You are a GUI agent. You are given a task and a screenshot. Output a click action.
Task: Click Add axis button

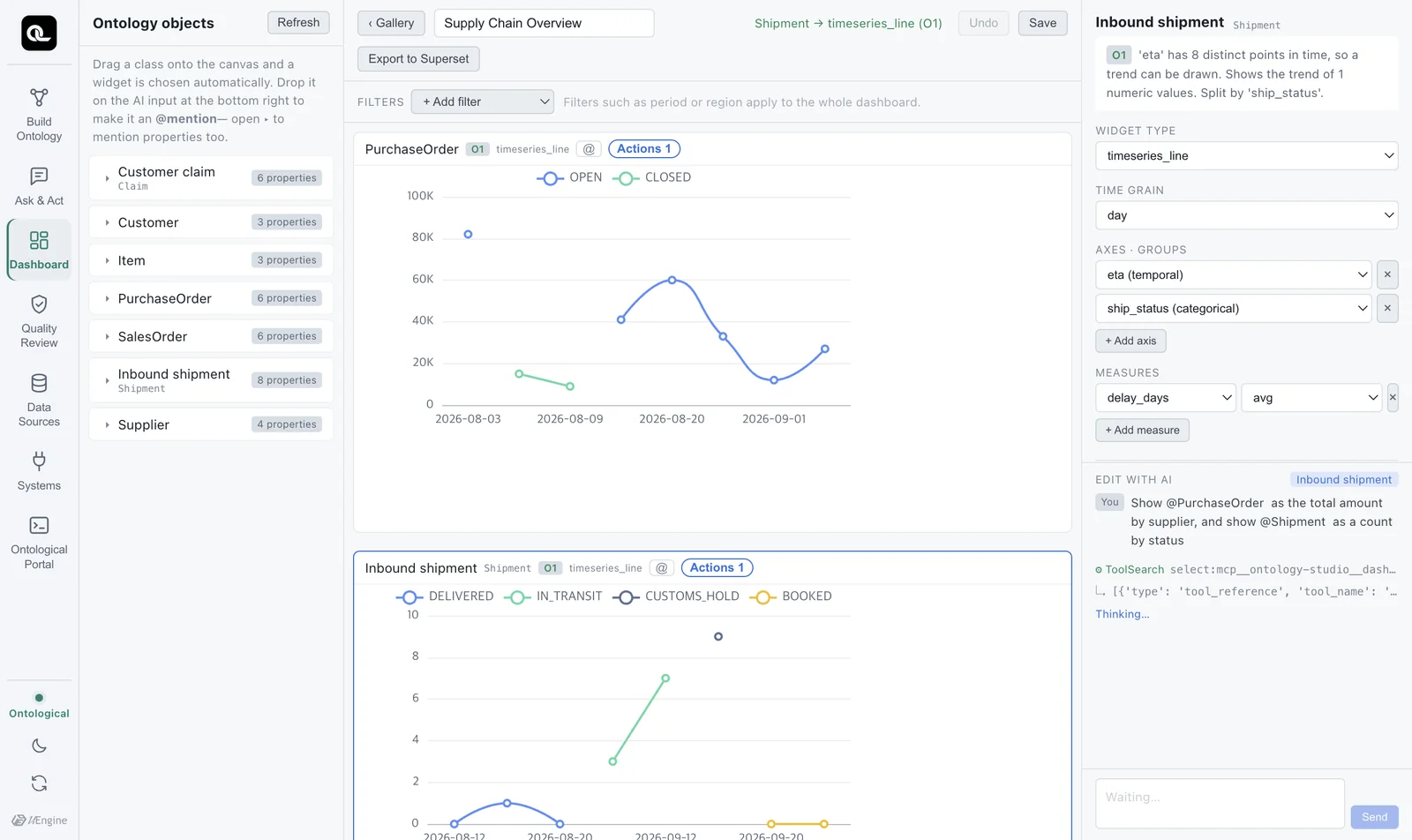[1130, 341]
